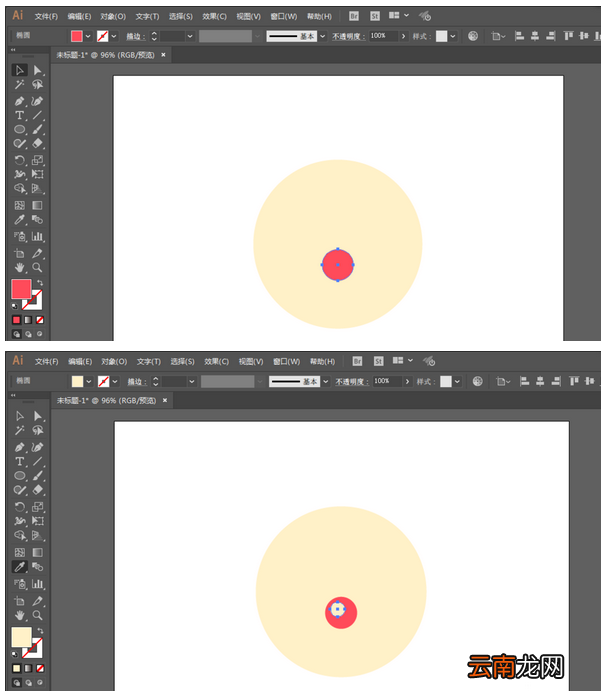This screenshot has width=601, height=695.
Task: Choose the Scale tool in upper window
Action: (x=38, y=160)
